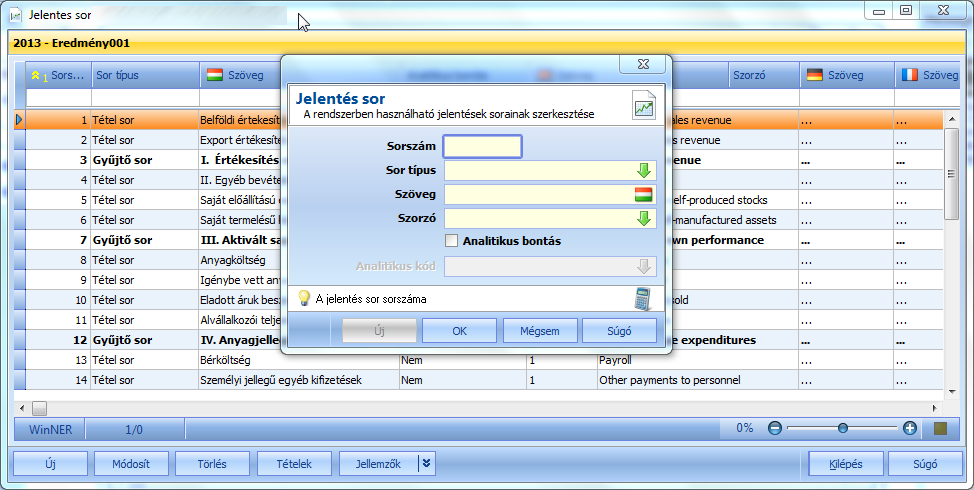The height and width of the screenshot is (490, 974).
Task: Cancel with the Mégsem button
Action: click(539, 331)
